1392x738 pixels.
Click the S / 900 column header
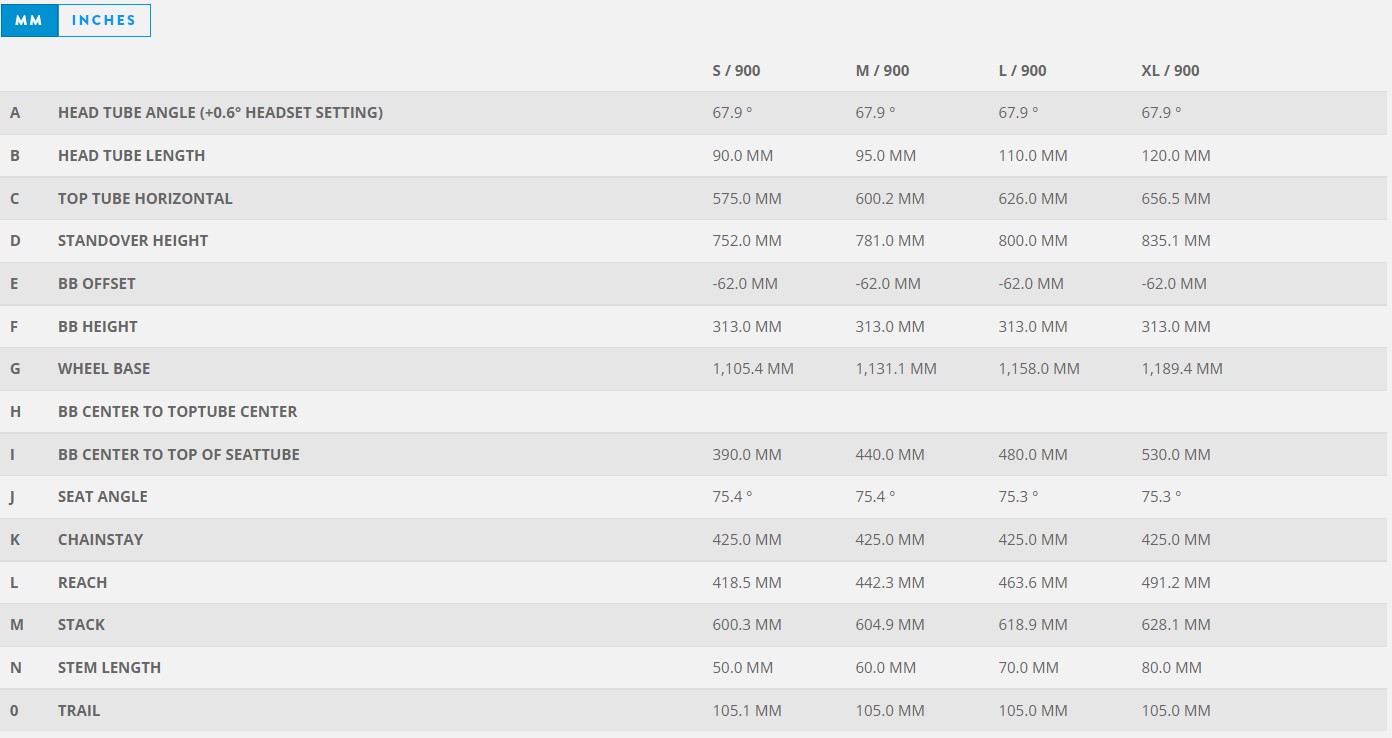tap(736, 71)
